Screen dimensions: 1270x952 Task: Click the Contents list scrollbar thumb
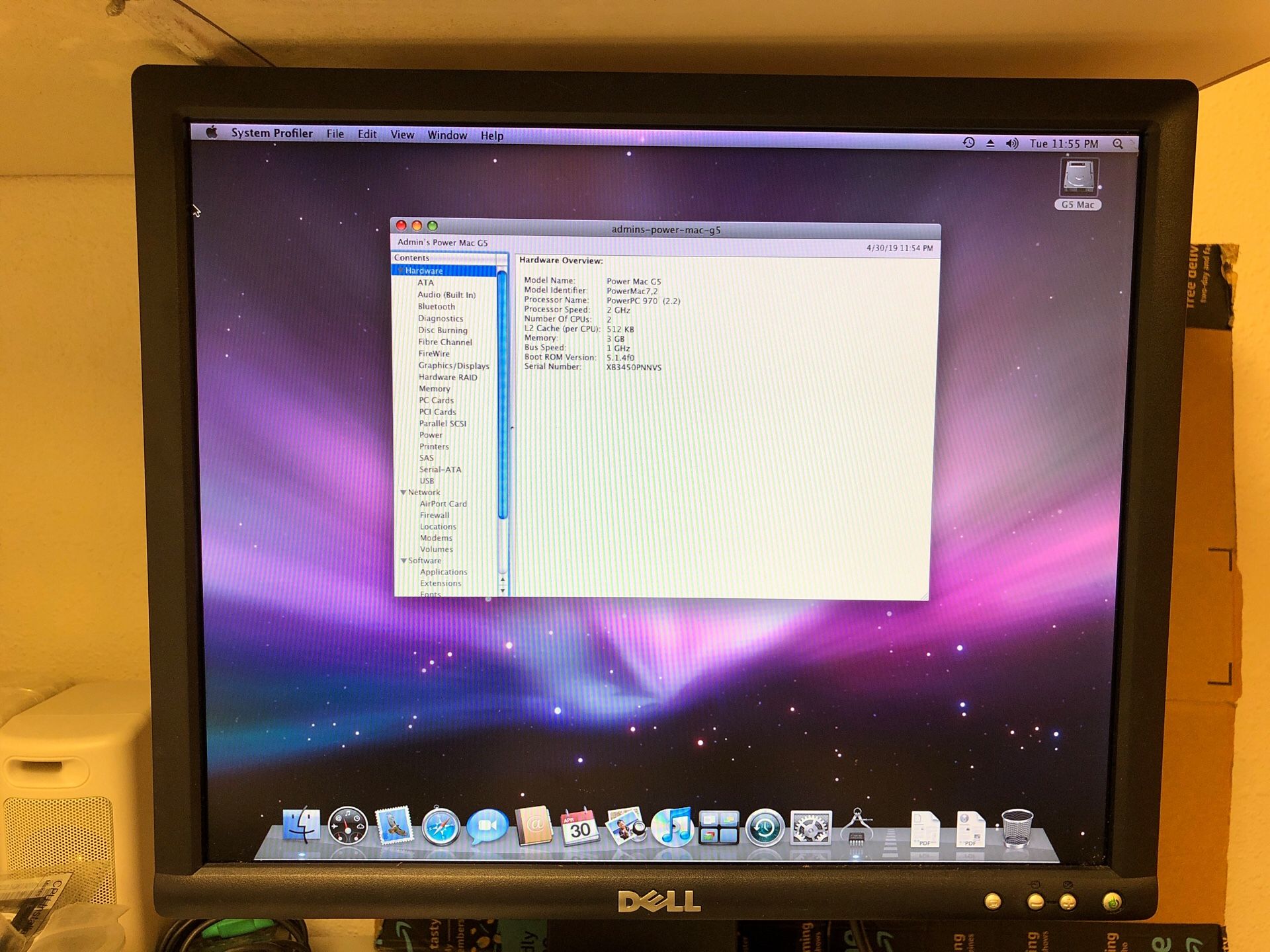point(502,395)
